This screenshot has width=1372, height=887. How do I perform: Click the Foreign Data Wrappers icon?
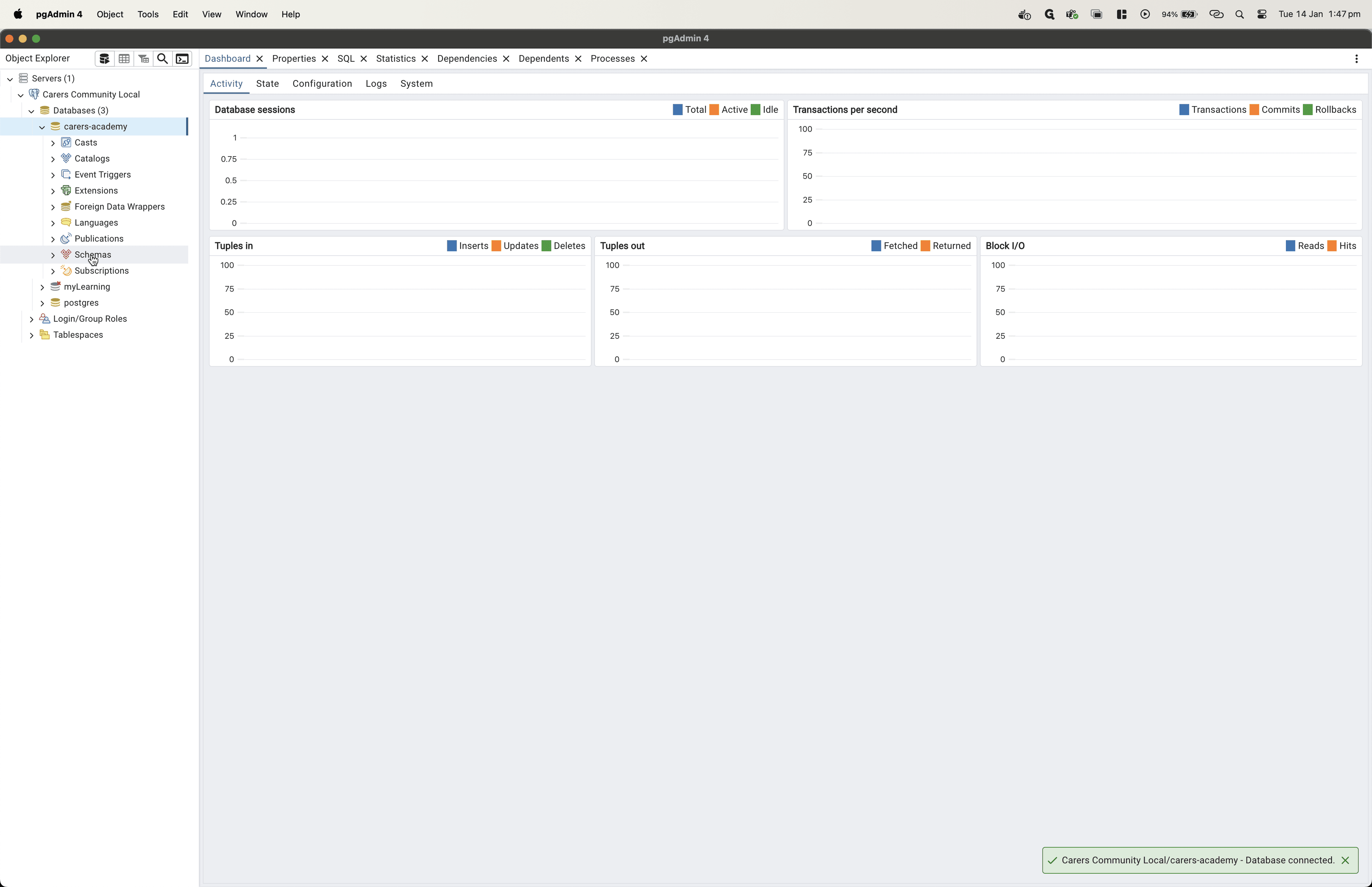(66, 206)
